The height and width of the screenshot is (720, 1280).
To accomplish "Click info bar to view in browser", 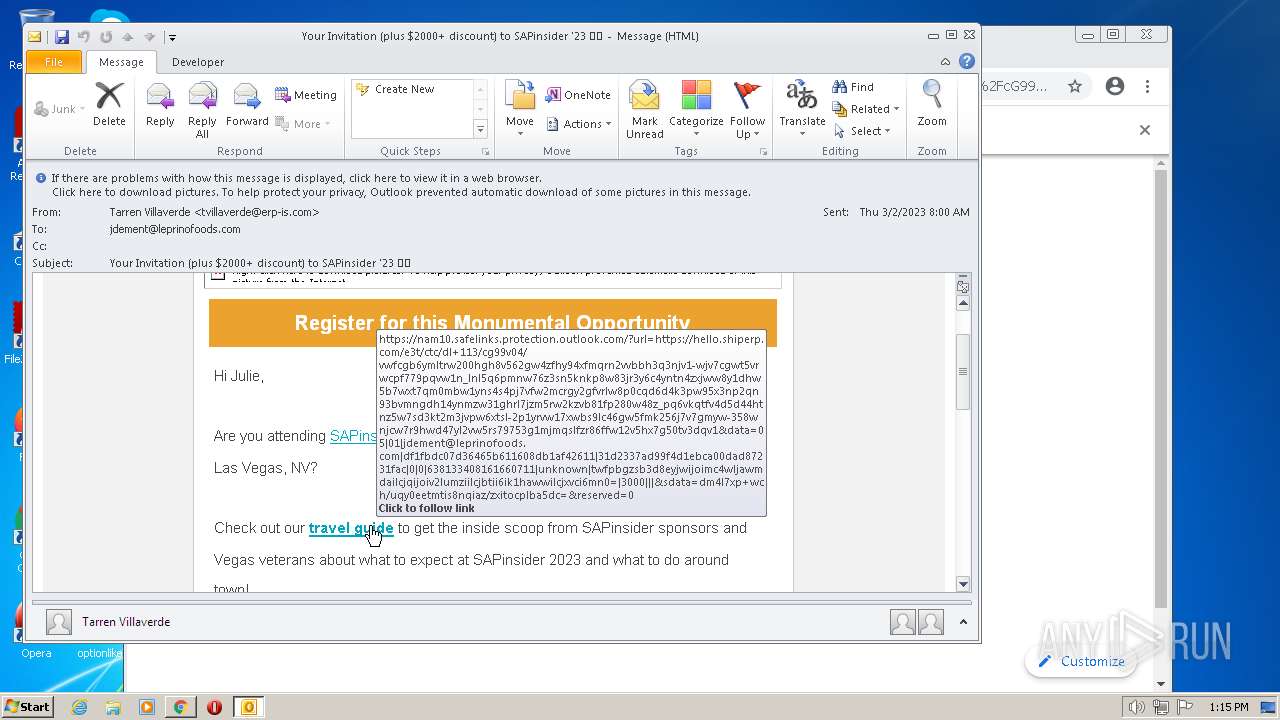I will [x=297, y=178].
